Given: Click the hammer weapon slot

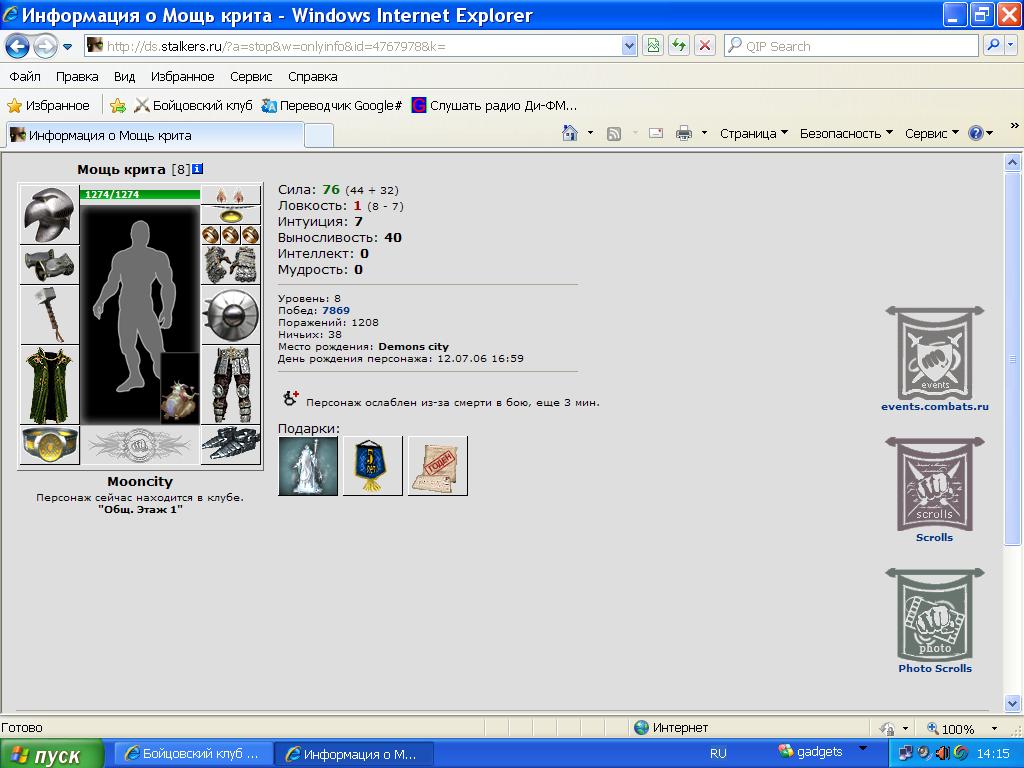Looking at the screenshot, I should [50, 315].
